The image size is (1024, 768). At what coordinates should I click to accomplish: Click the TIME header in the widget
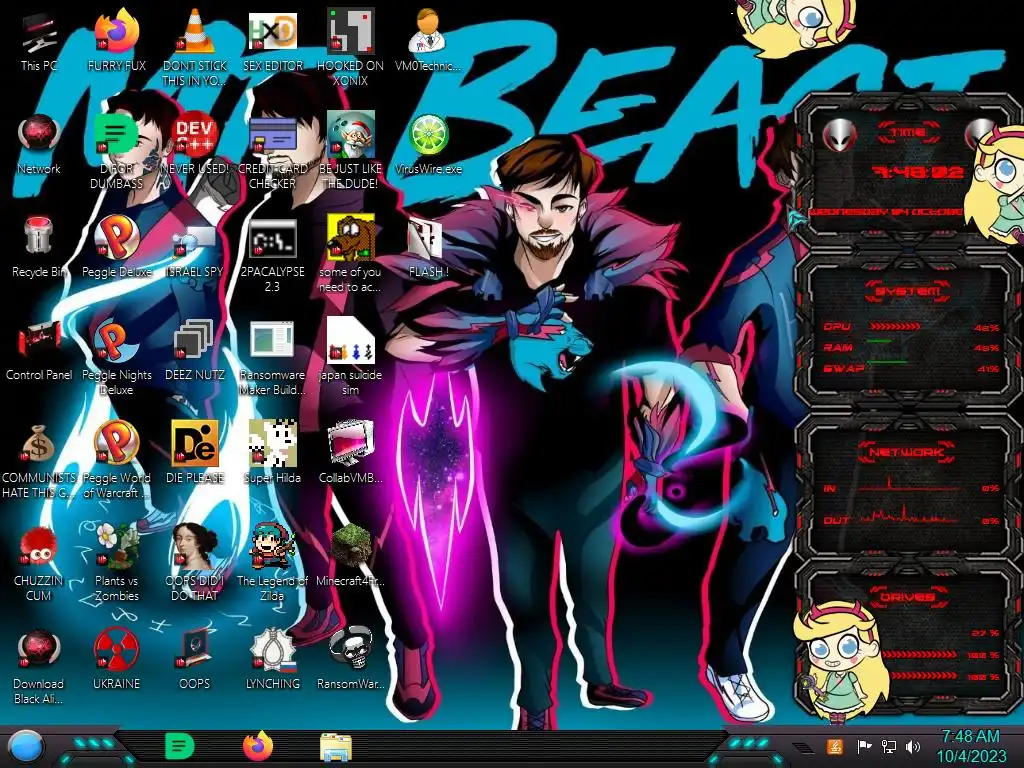click(908, 133)
